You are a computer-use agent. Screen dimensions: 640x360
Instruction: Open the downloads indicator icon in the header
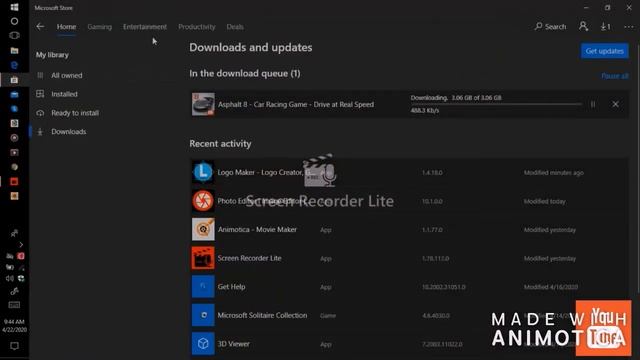point(606,27)
